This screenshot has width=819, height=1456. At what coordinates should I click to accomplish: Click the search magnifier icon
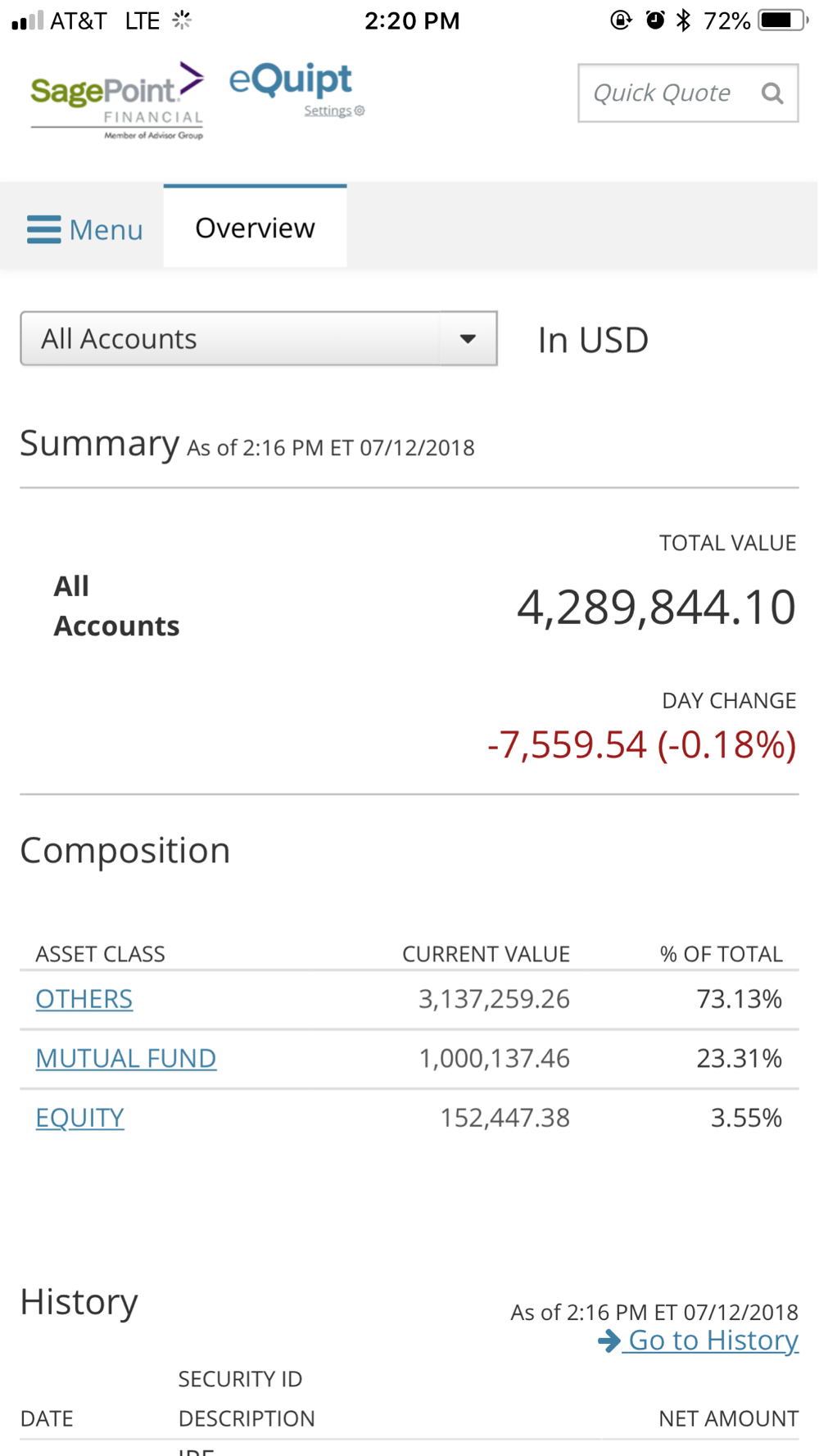[771, 93]
